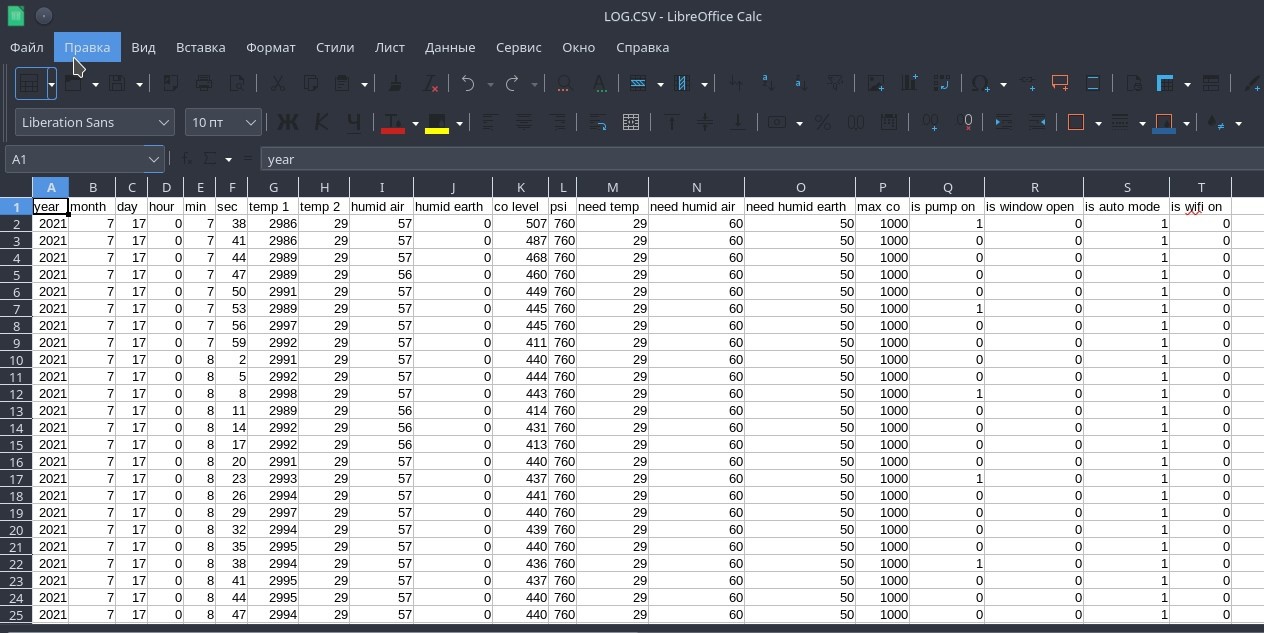Click the Print icon
Image resolution: width=1264 pixels, height=633 pixels.
pos(204,84)
